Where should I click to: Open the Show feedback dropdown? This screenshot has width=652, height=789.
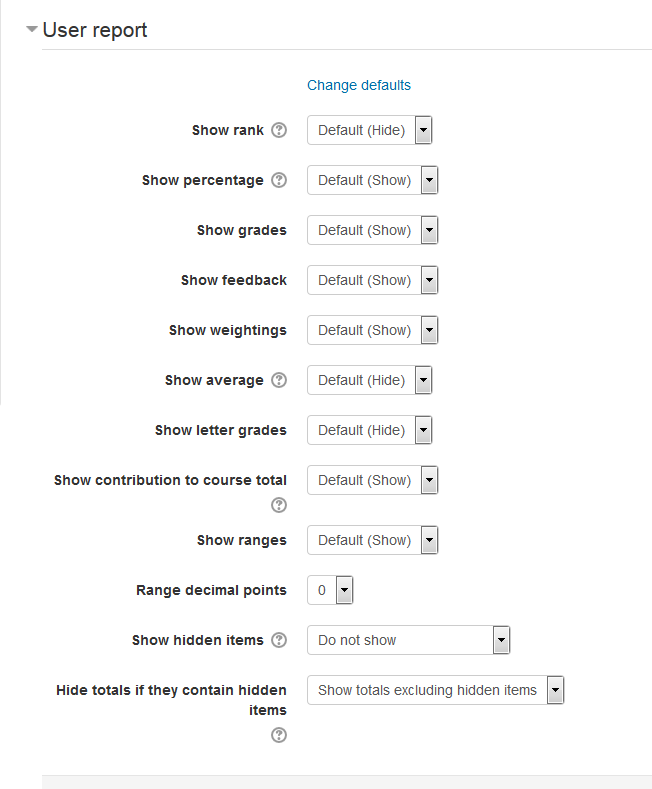tap(373, 280)
